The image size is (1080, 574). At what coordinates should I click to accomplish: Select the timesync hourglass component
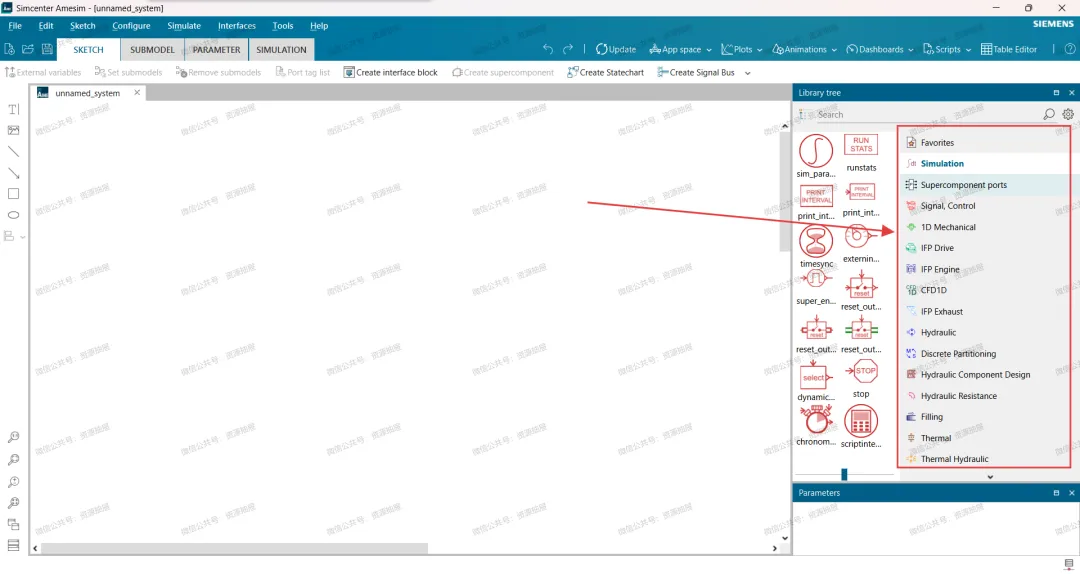pyautogui.click(x=816, y=241)
